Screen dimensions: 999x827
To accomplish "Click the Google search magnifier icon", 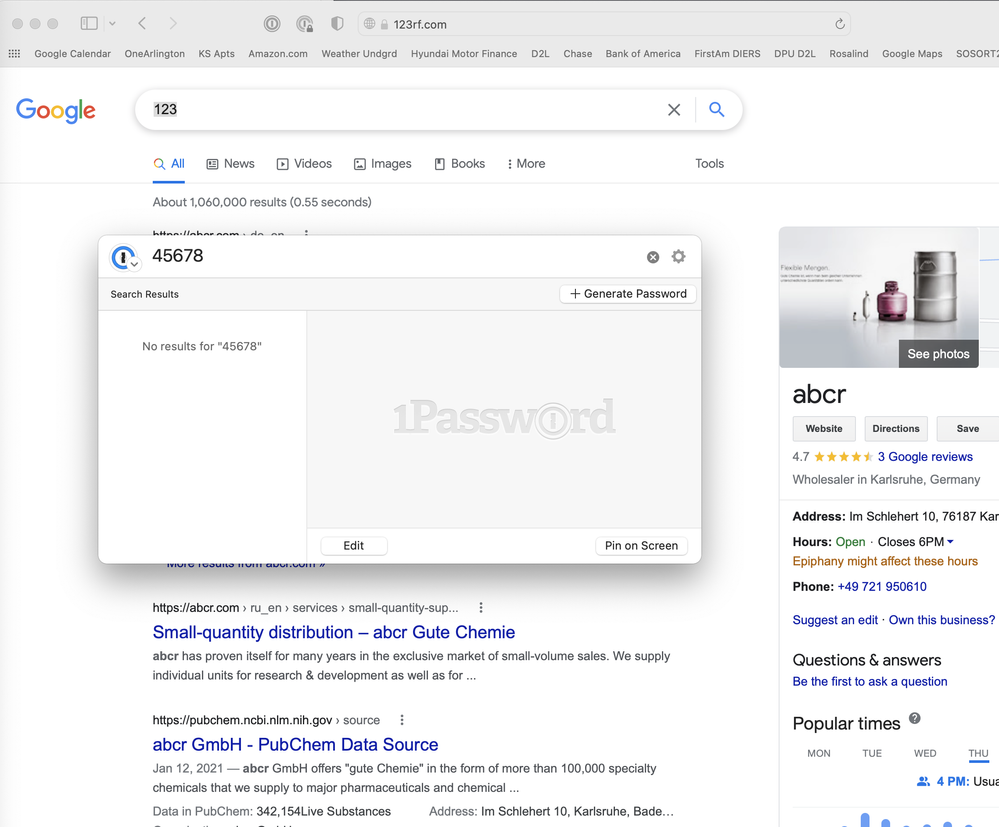I will (x=716, y=110).
